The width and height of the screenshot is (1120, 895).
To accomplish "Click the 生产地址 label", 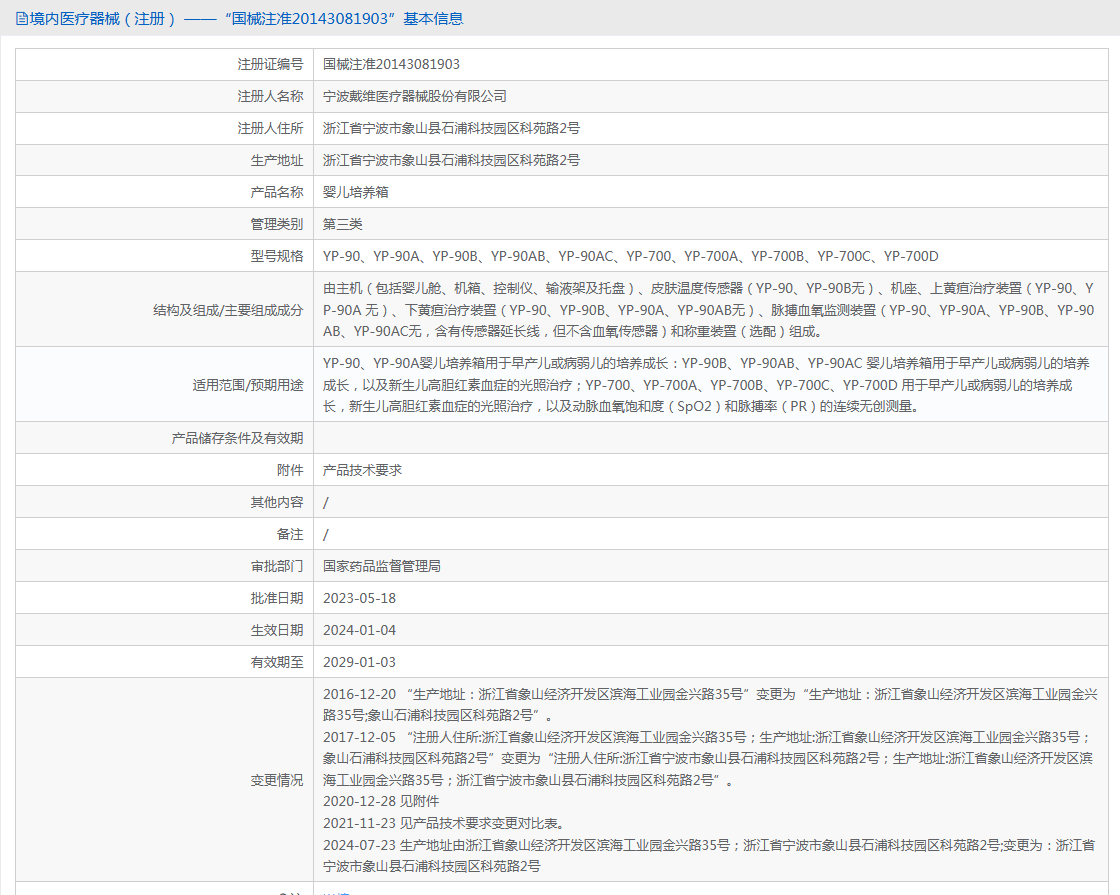I will (276, 160).
